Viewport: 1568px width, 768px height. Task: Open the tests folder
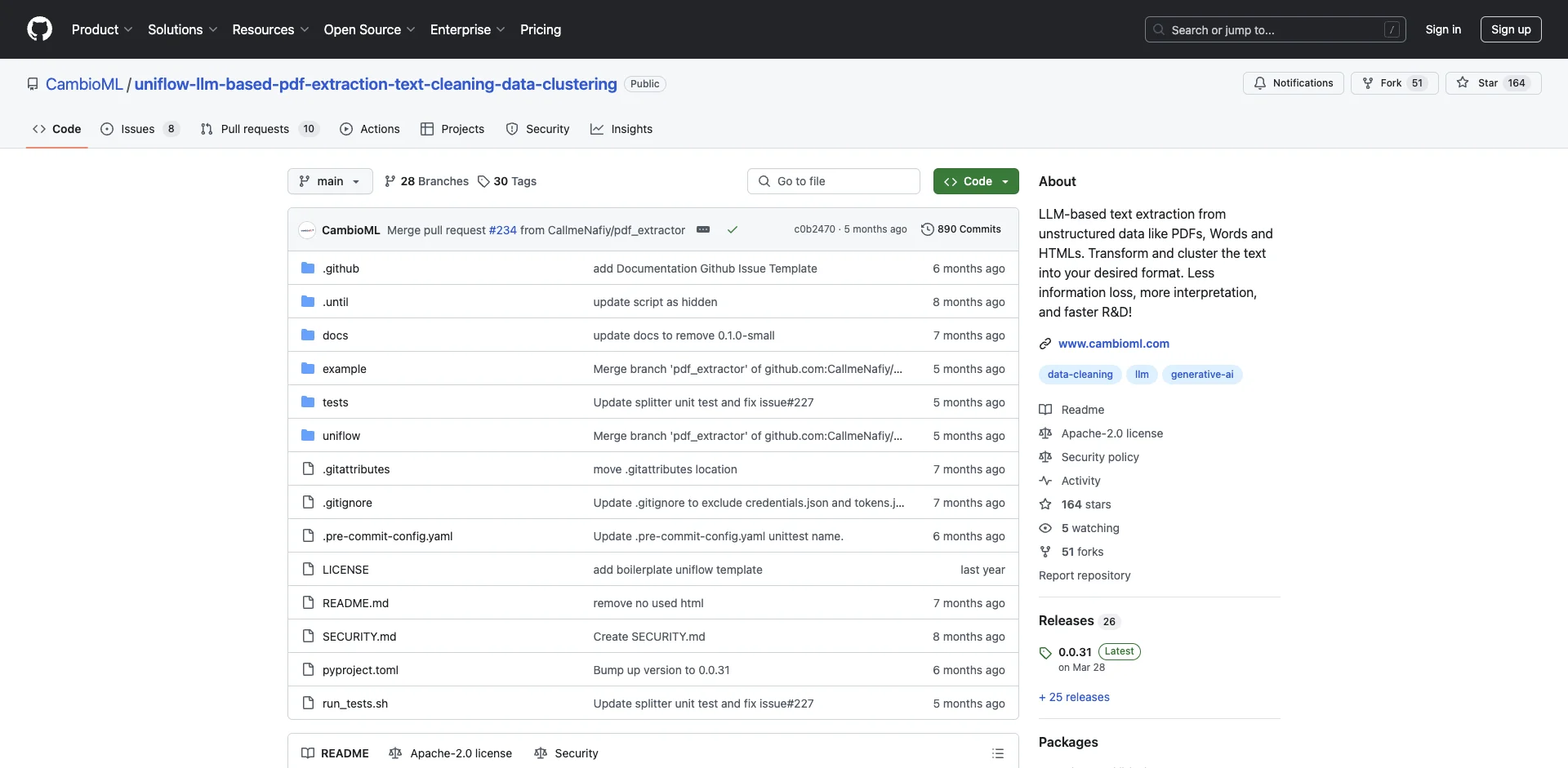pyautogui.click(x=335, y=402)
